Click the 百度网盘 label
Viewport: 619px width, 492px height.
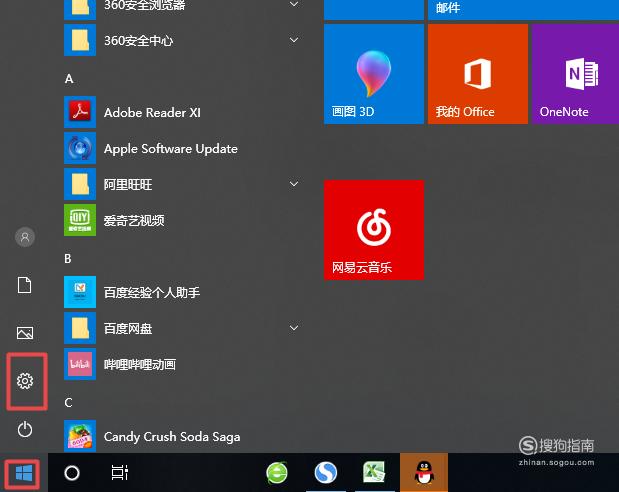click(128, 329)
